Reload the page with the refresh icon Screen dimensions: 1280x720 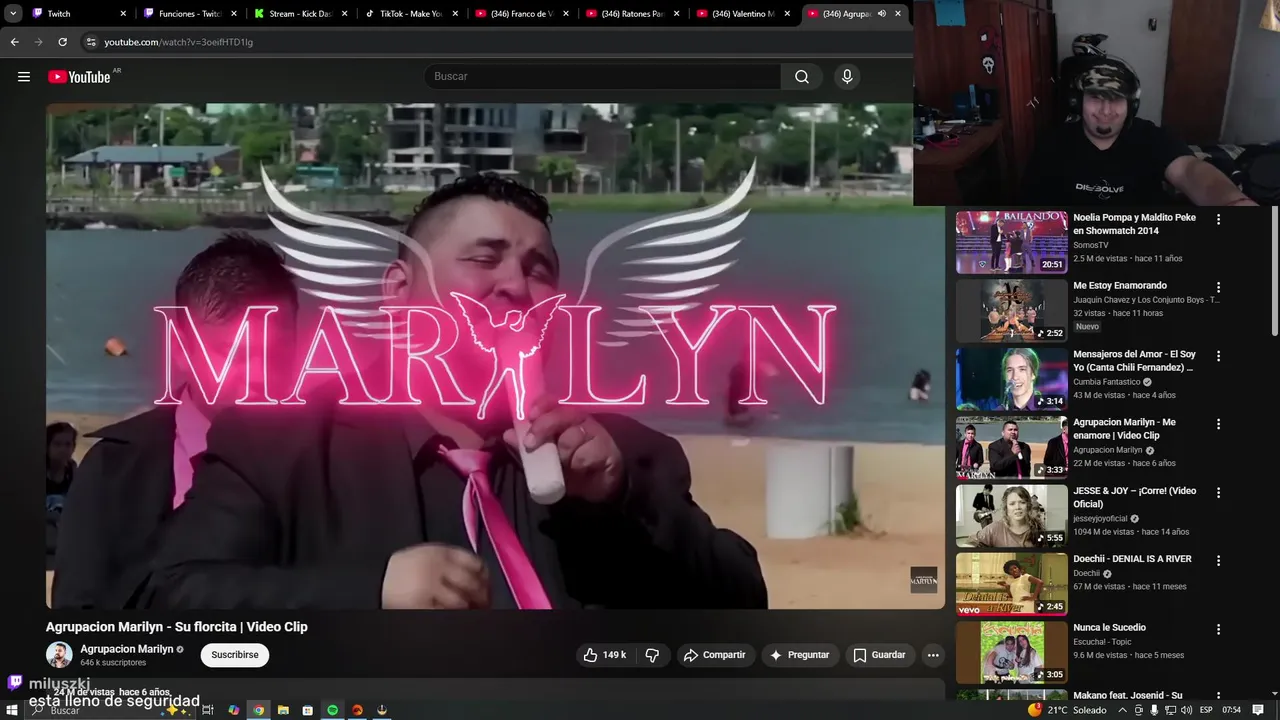pyautogui.click(x=62, y=42)
